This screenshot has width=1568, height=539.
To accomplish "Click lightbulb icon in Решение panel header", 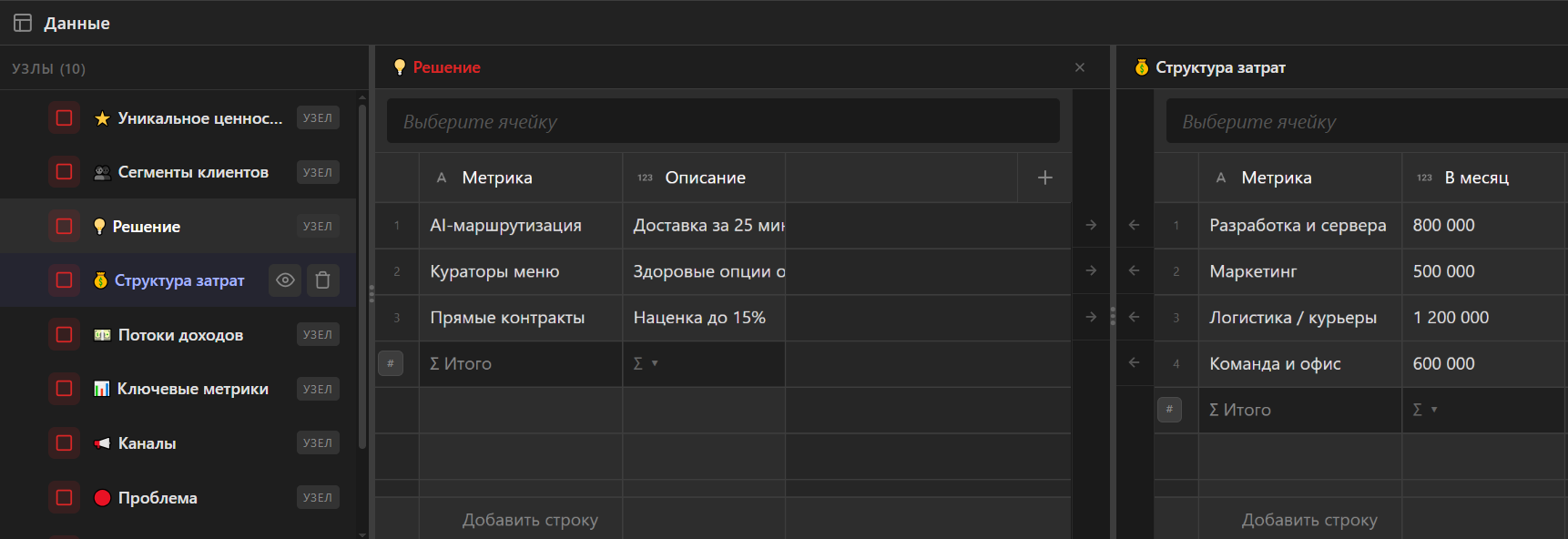I will (x=399, y=67).
